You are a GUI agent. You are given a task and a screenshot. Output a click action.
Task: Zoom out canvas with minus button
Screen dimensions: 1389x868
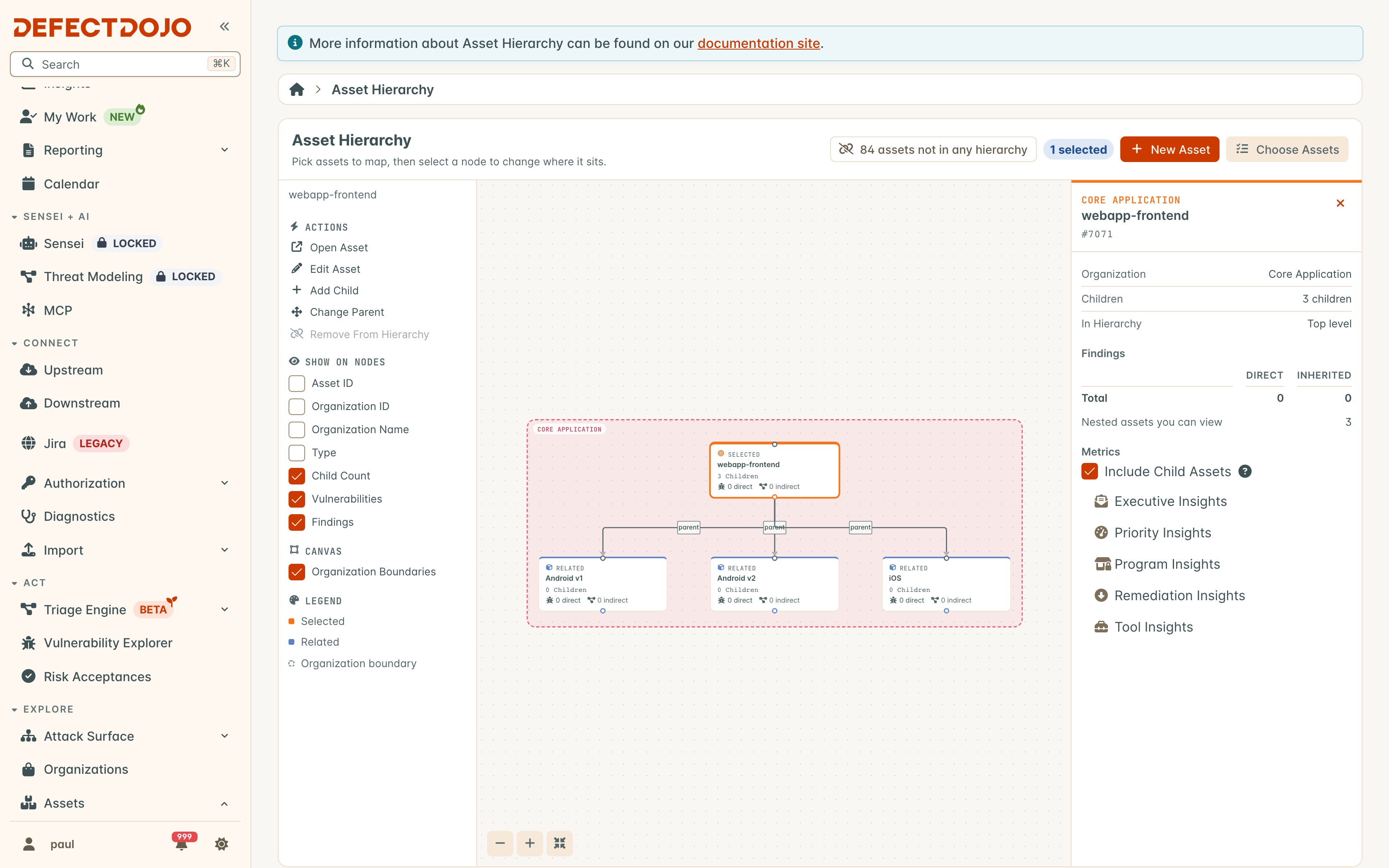[x=501, y=843]
